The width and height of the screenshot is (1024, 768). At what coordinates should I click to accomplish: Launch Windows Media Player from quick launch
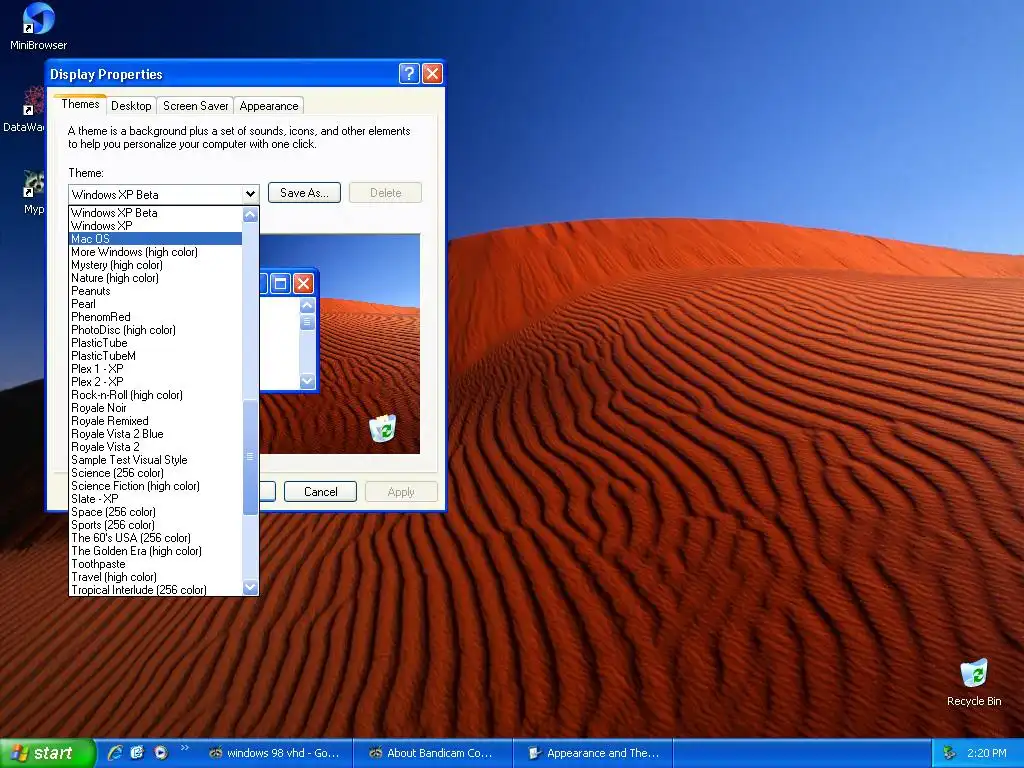tap(160, 753)
